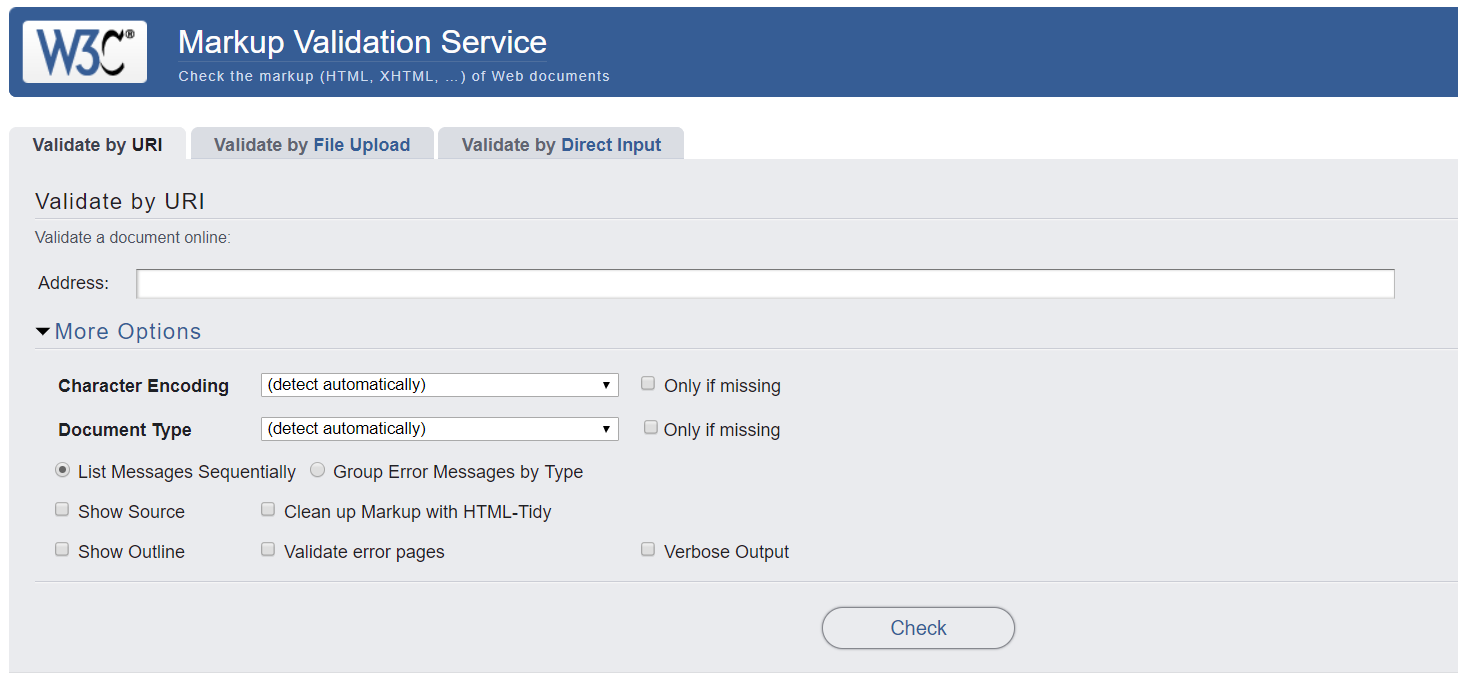Select Group Error Messages by Type
This screenshot has height=680, width=1458.
tap(317, 469)
